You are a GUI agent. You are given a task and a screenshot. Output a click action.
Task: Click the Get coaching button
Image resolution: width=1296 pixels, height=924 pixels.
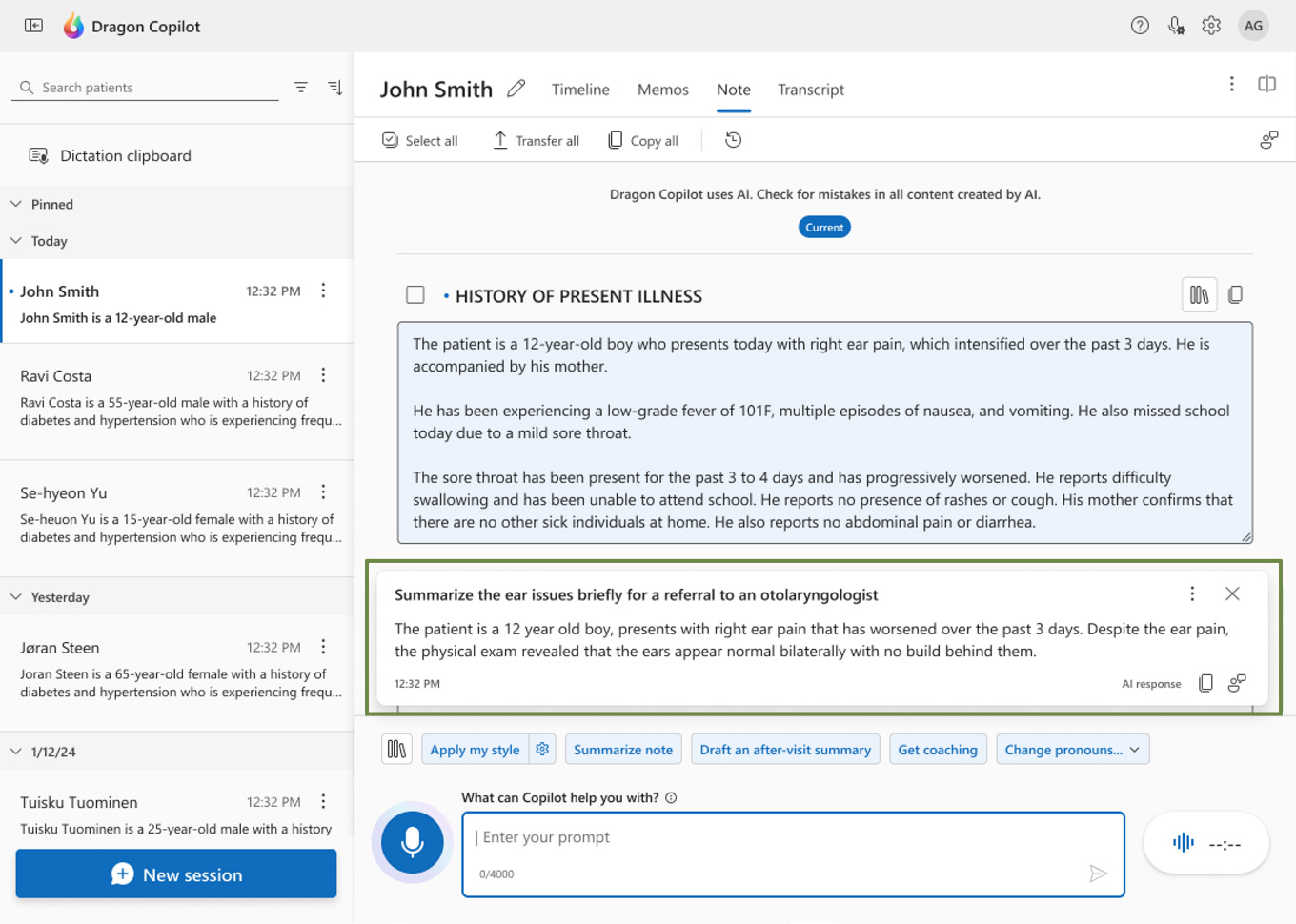(x=938, y=750)
